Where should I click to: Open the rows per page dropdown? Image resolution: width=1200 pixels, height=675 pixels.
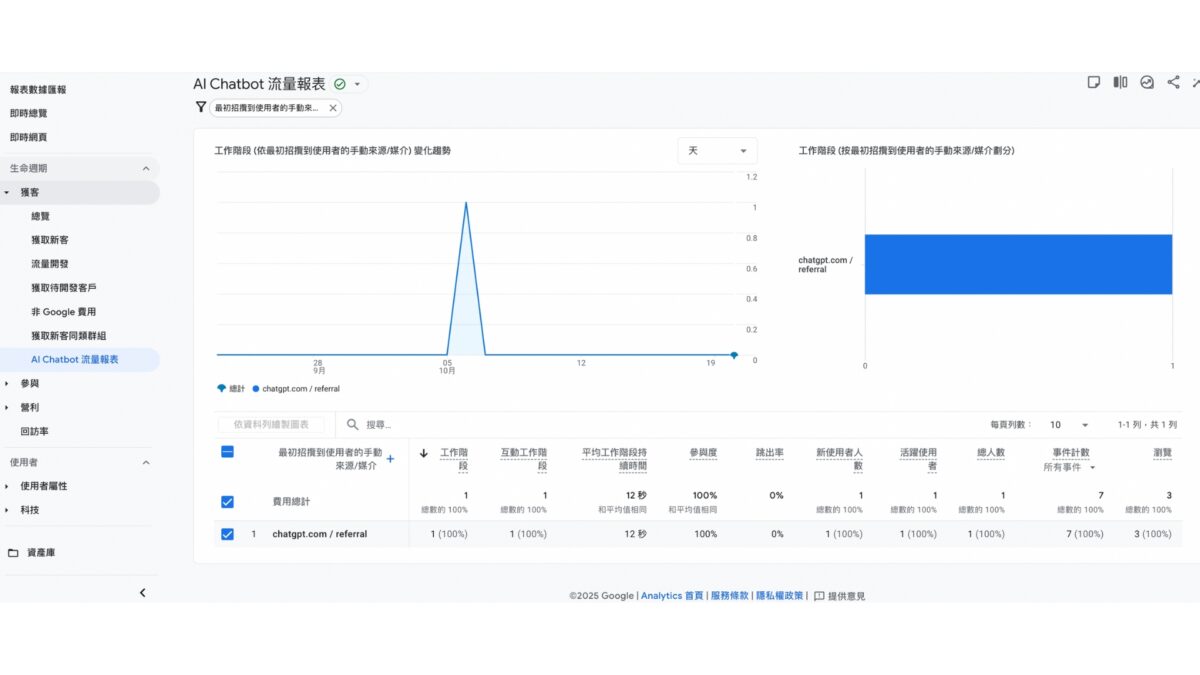pyautogui.click(x=1068, y=425)
